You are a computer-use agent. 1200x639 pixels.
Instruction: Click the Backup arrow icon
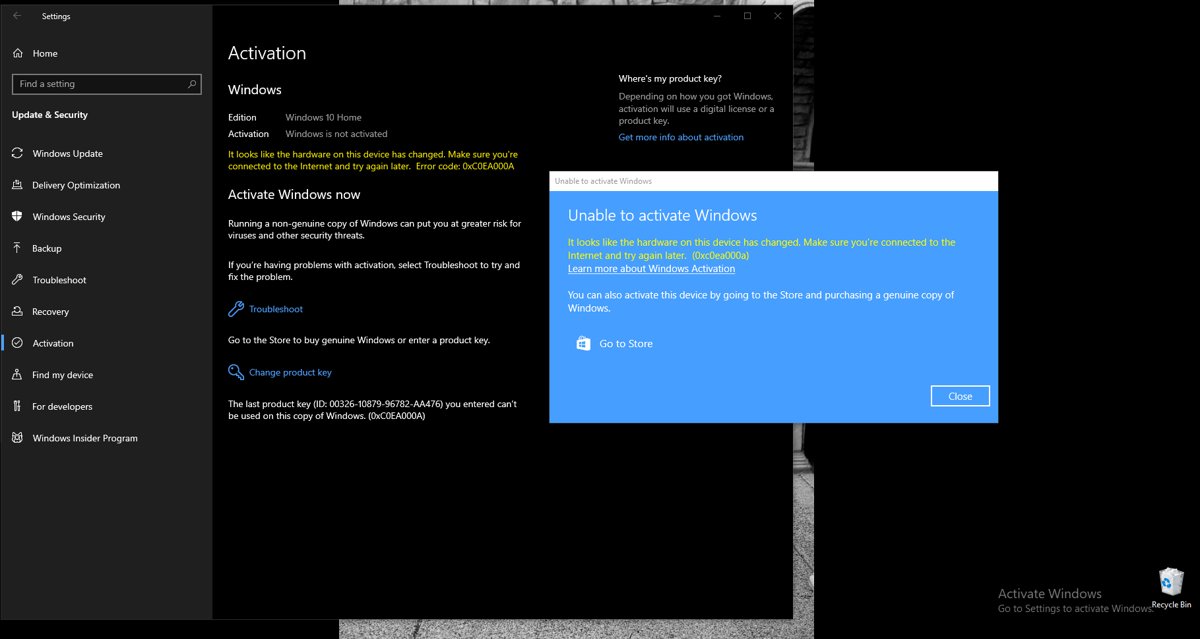point(17,248)
